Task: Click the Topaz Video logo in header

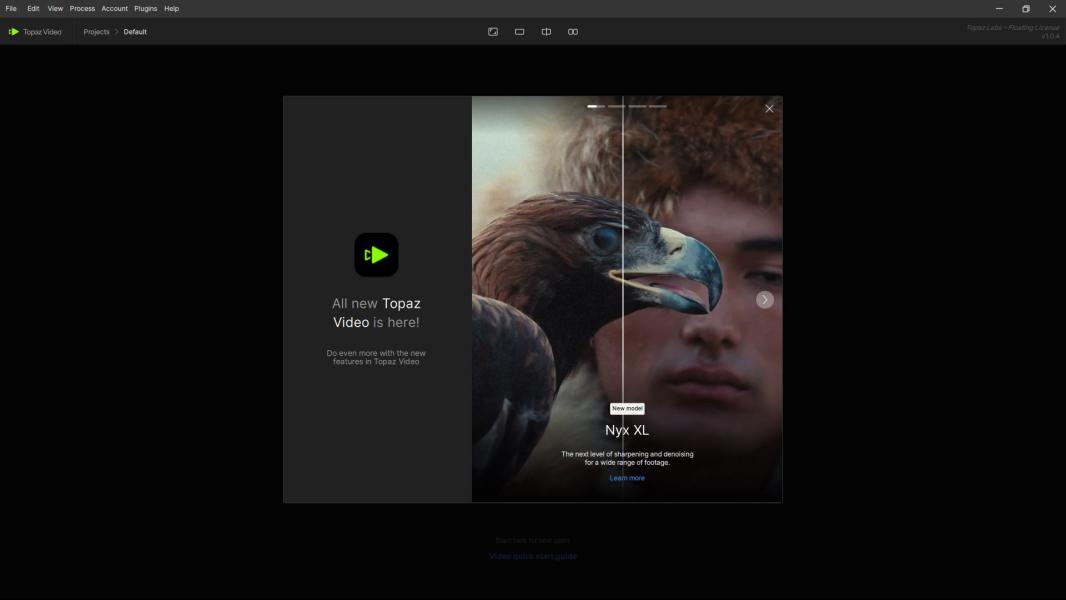Action: 35,32
